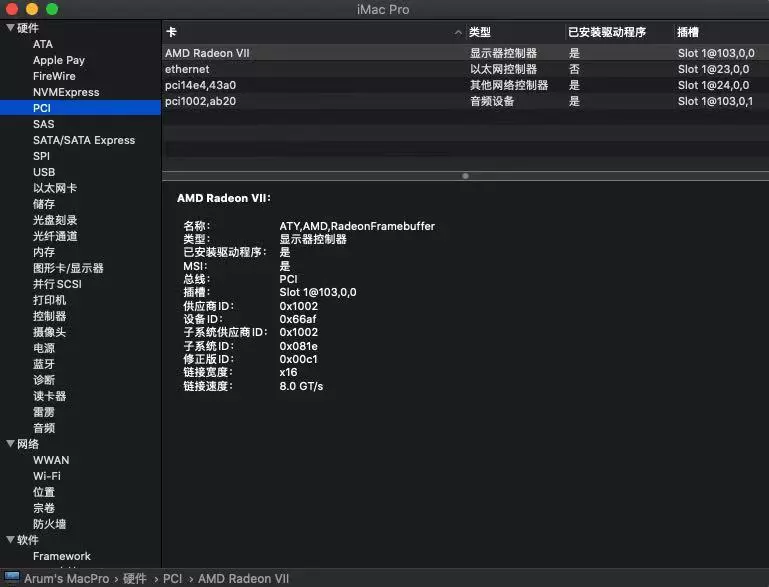Click the 0x081e subsystem ID value
769x587 pixels.
(x=299, y=346)
